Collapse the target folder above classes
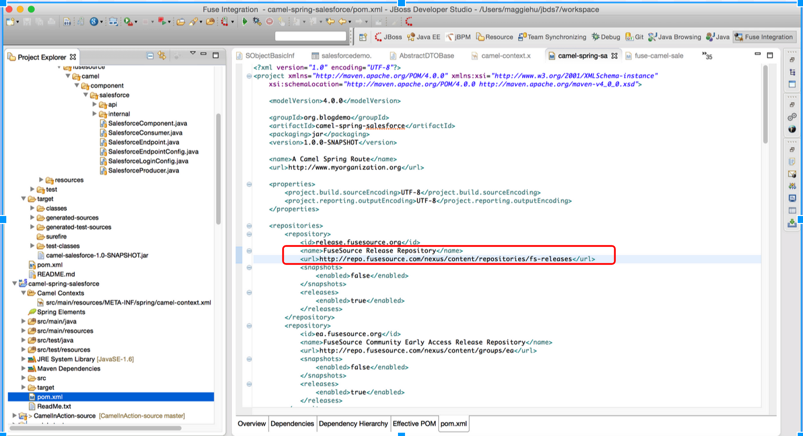The width and height of the screenshot is (803, 436). [x=24, y=198]
